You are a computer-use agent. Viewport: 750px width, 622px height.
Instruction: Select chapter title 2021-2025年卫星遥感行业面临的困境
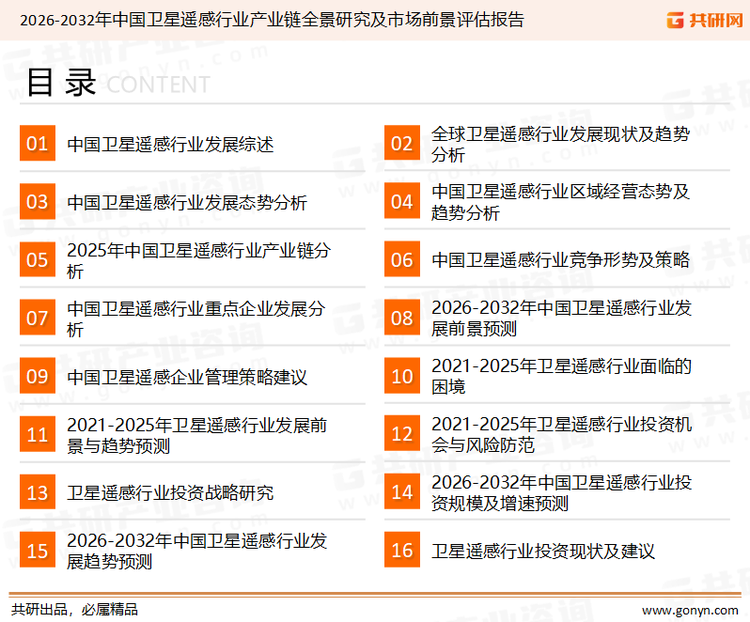562,376
